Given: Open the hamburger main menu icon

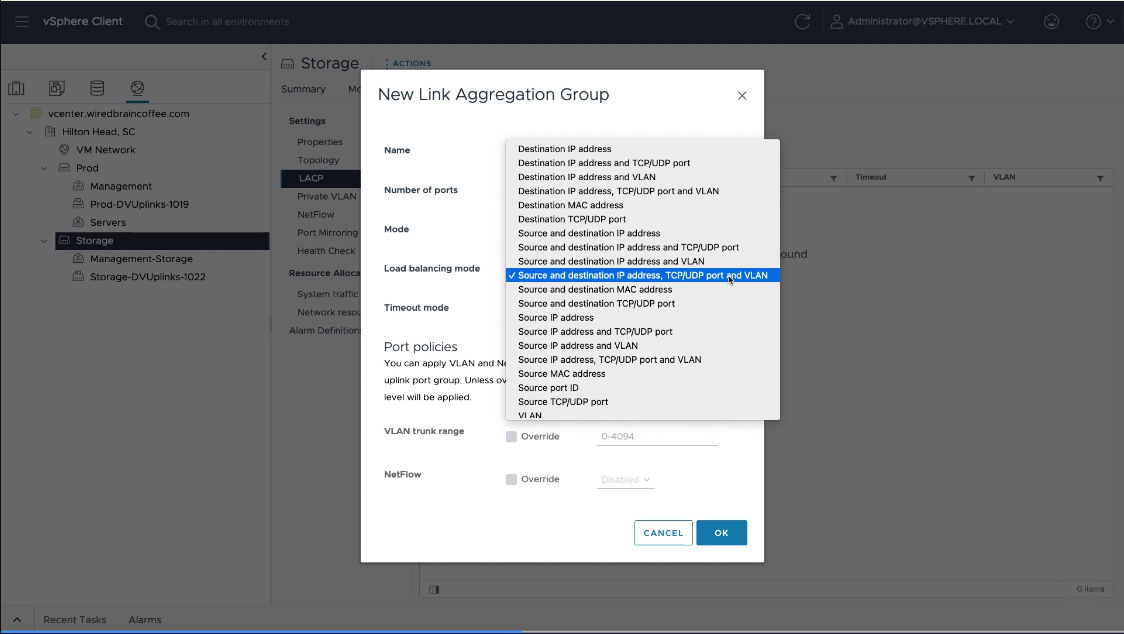Looking at the screenshot, I should pos(22,21).
